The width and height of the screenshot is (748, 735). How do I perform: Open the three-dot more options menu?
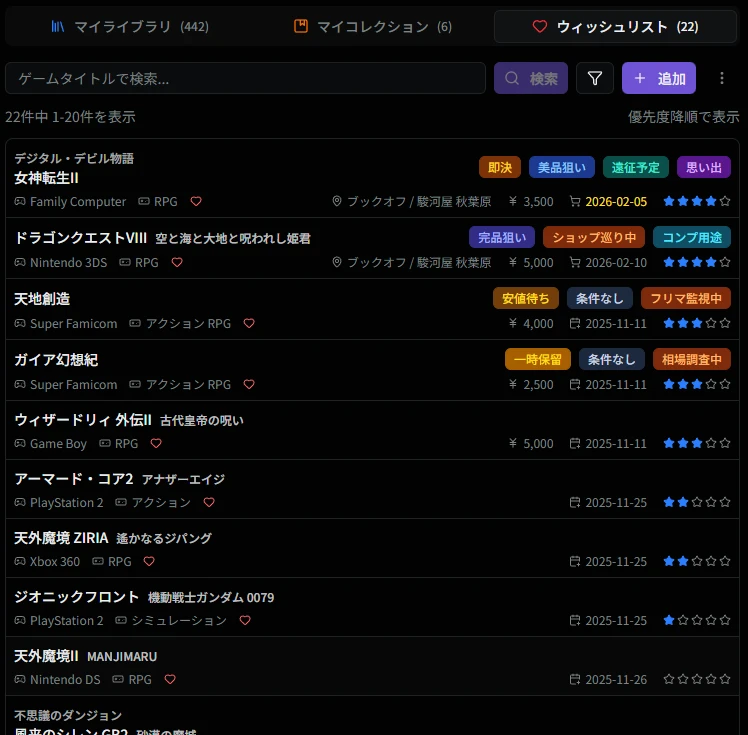point(722,78)
